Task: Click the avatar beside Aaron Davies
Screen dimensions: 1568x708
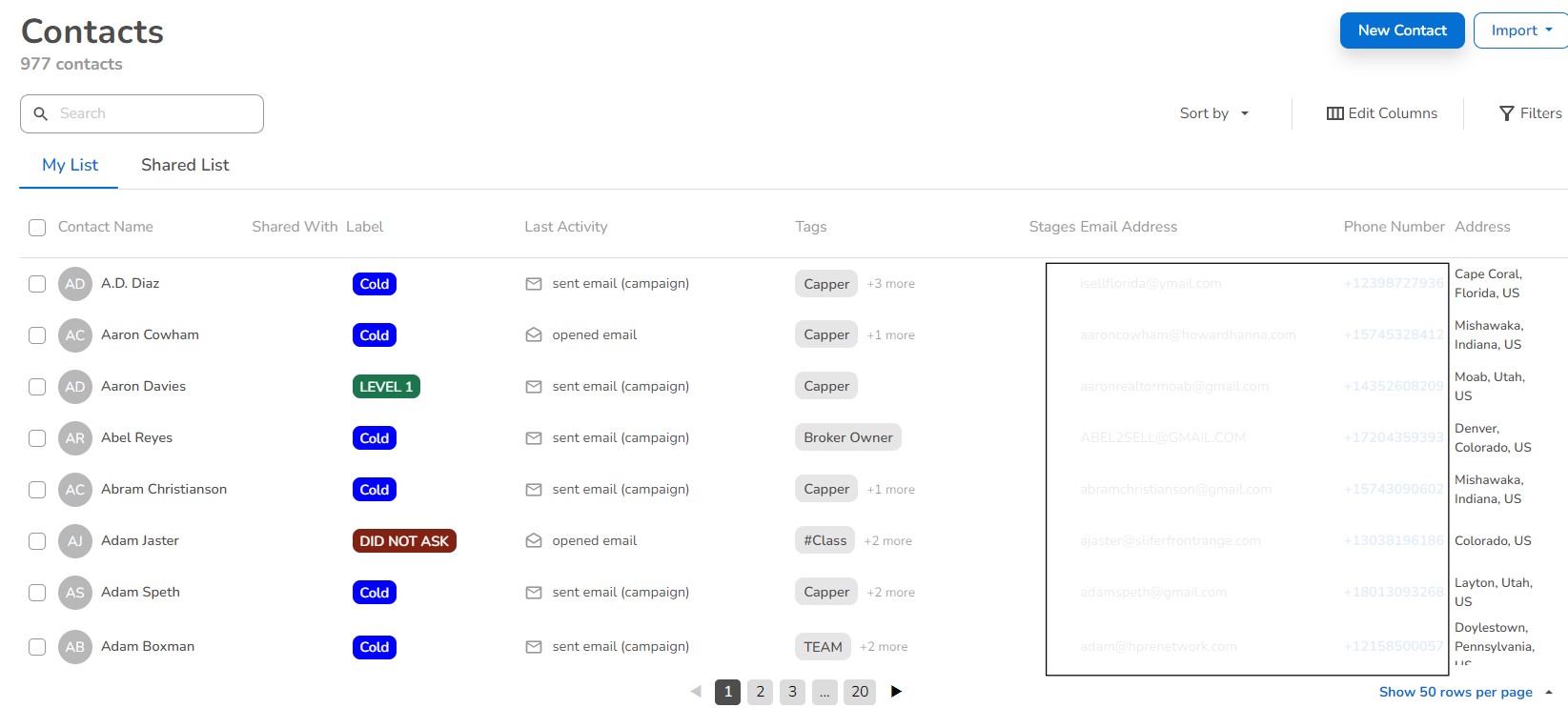Action: (x=75, y=387)
